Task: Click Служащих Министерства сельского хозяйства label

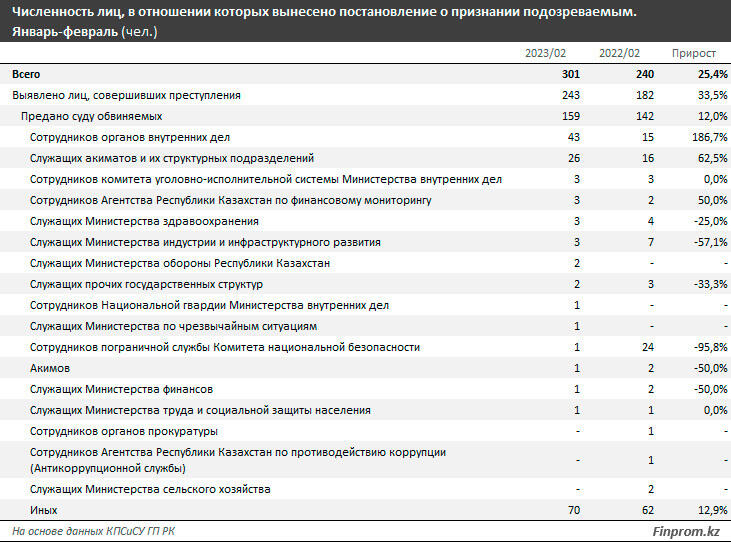Action: pyautogui.click(x=150, y=489)
